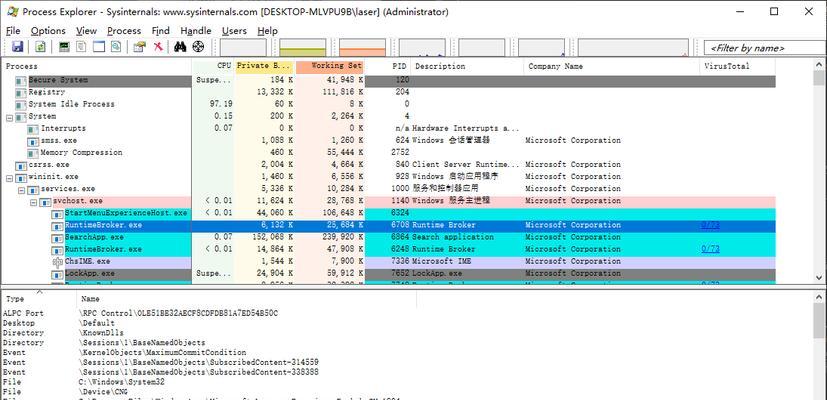The height and width of the screenshot is (400, 827).
Task: Click the Save toolbar icon
Action: [17, 47]
